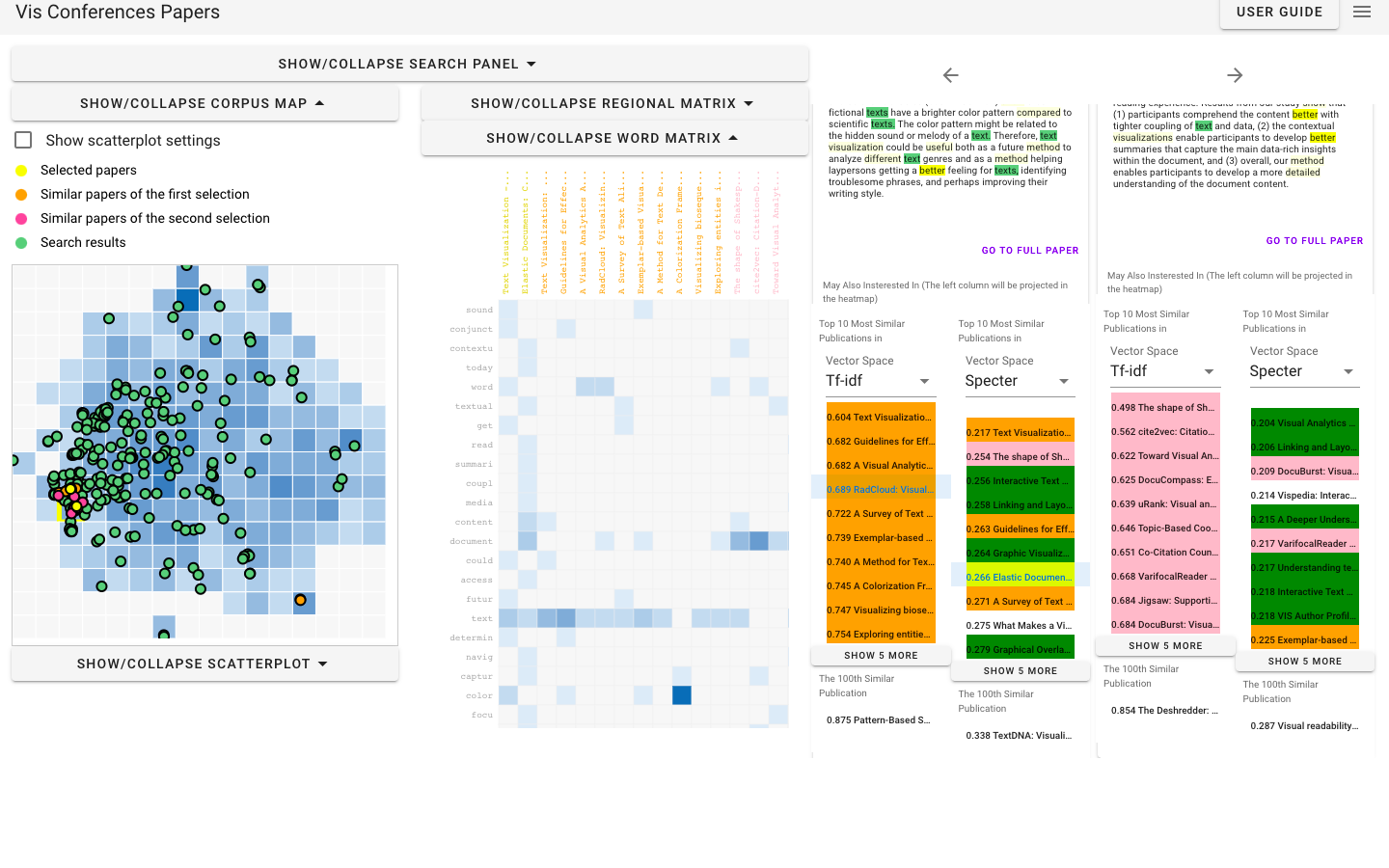Select 0.639 uRank: Visual an entry

click(1165, 504)
